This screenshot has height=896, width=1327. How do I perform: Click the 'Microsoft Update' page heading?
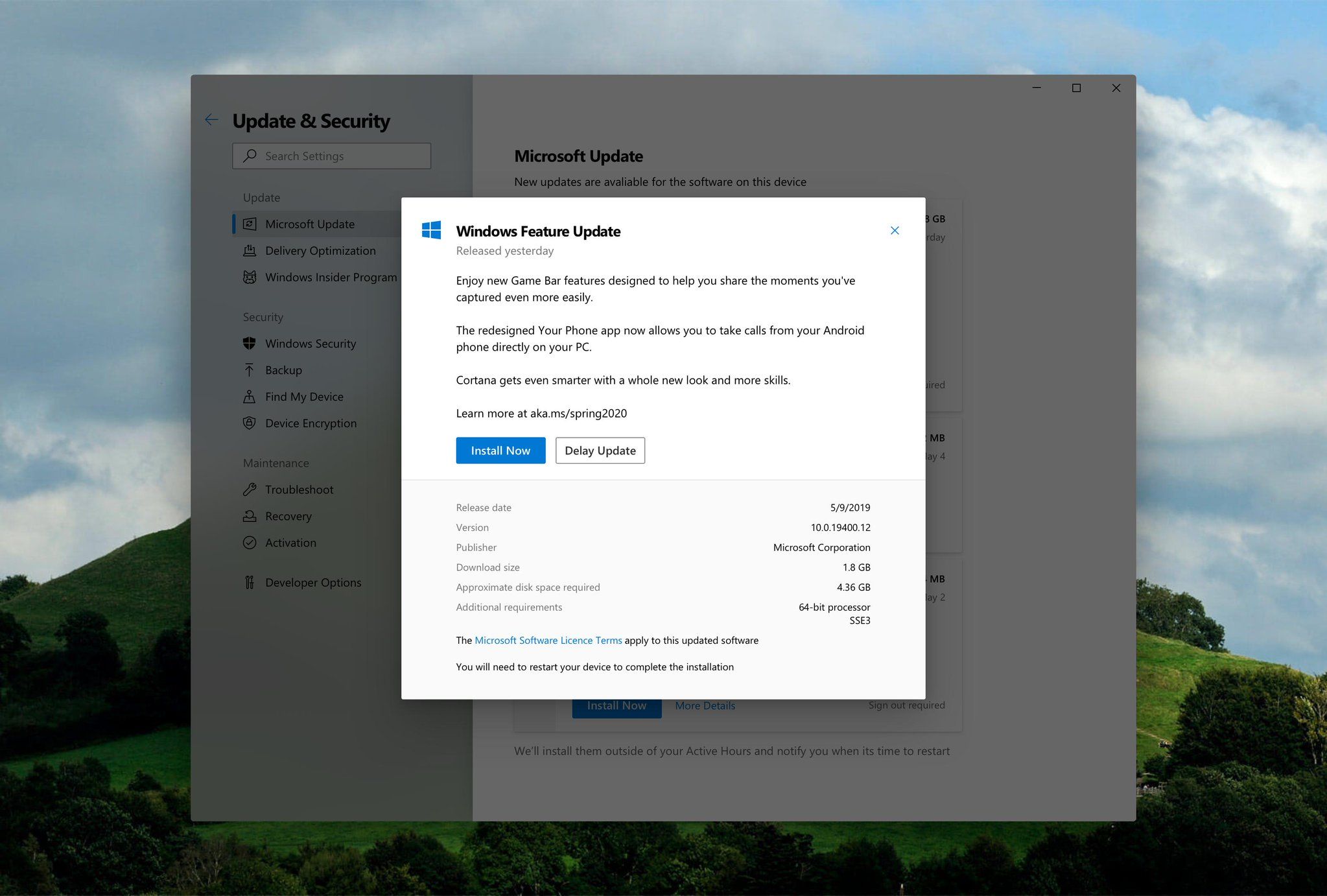point(578,156)
